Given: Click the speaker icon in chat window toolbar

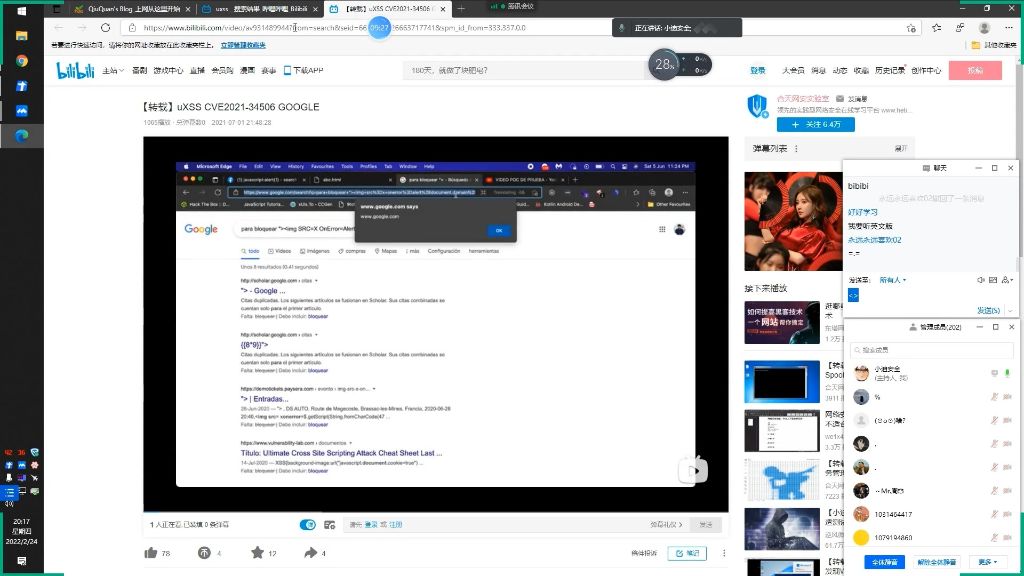Looking at the screenshot, I should tap(981, 280).
